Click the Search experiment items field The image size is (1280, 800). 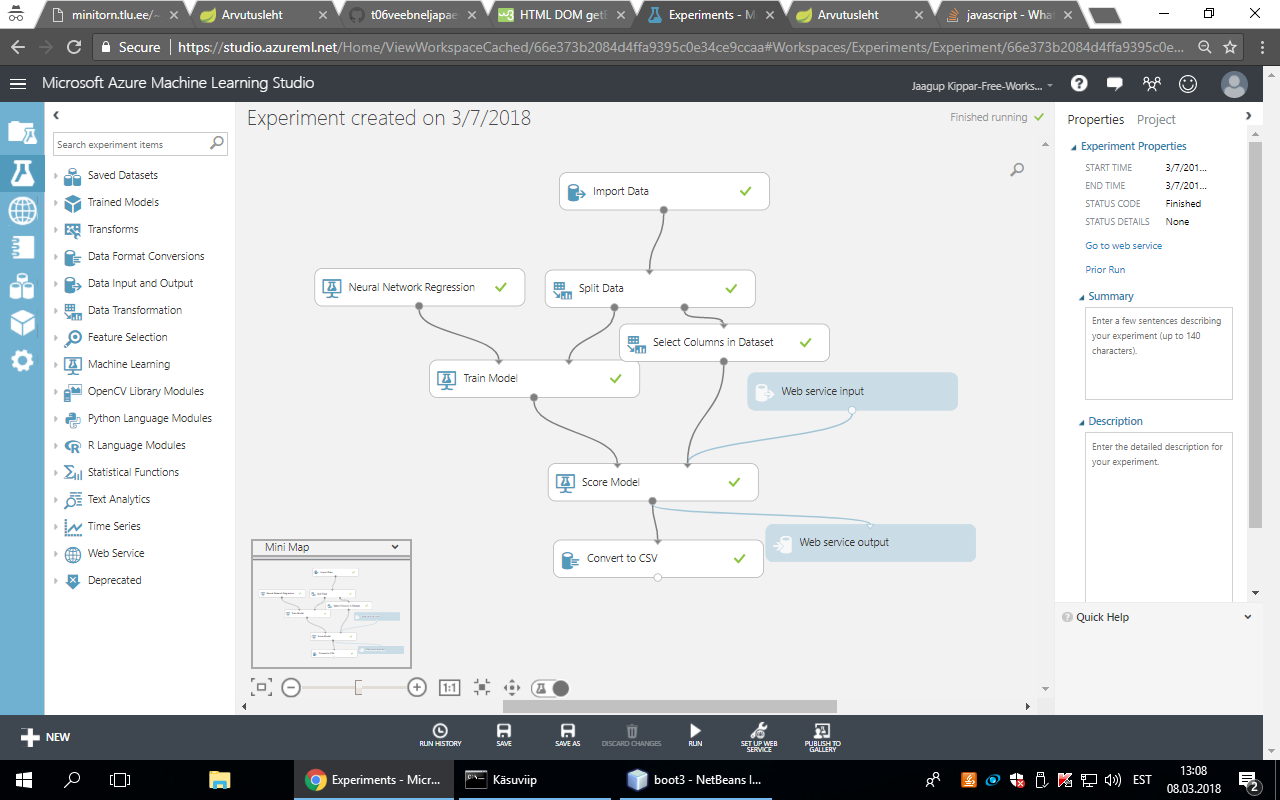pyautogui.click(x=140, y=144)
